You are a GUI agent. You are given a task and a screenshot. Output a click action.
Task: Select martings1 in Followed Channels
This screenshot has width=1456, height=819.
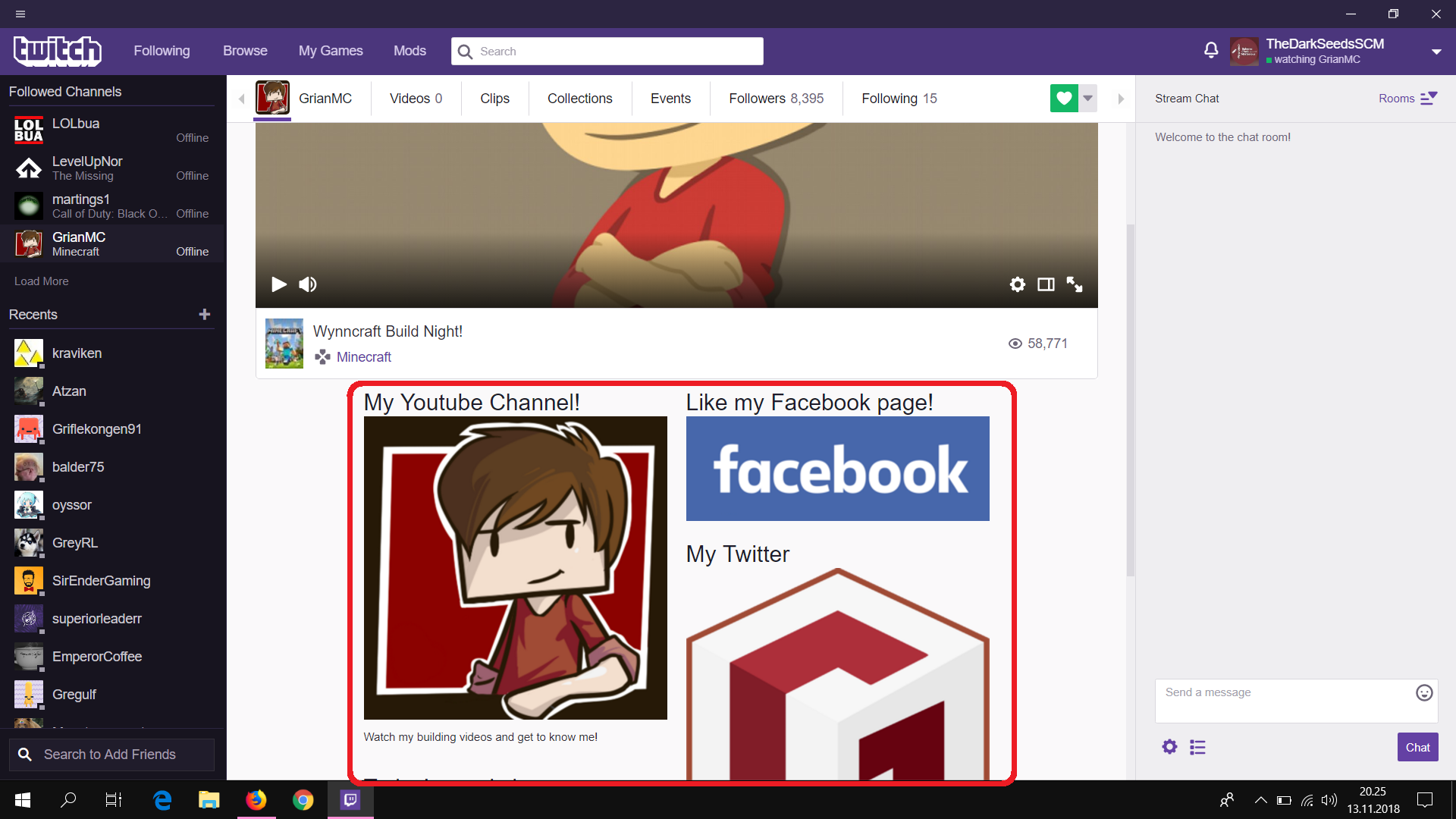tap(113, 206)
